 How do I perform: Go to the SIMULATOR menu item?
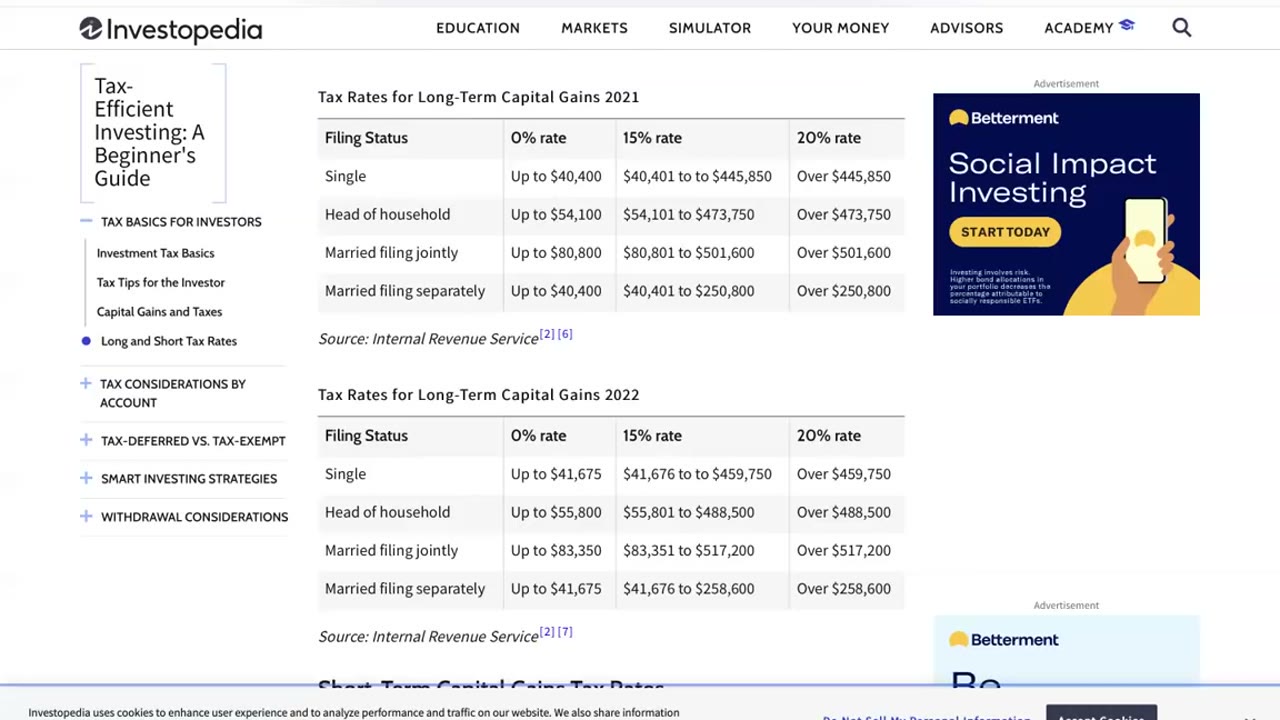[x=710, y=28]
